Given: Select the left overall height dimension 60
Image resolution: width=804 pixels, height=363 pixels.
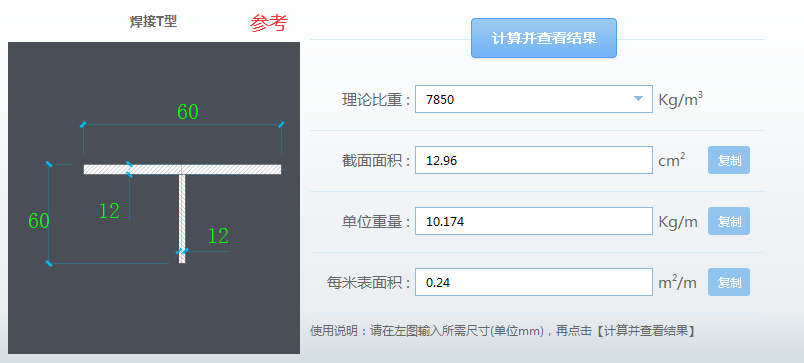Looking at the screenshot, I should click(38, 220).
